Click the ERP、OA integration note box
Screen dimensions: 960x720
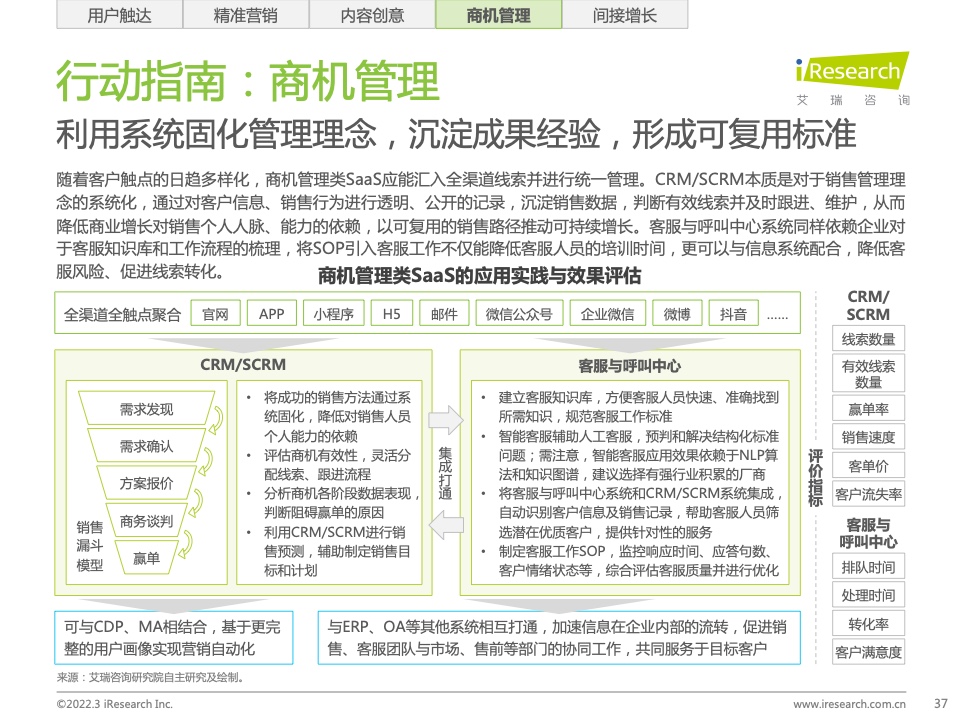559,637
